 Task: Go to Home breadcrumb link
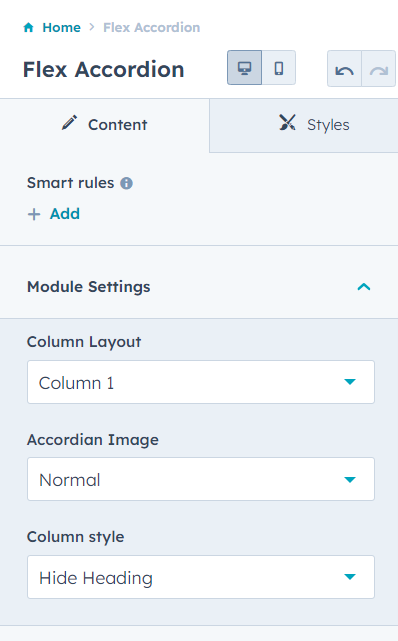[x=61, y=27]
